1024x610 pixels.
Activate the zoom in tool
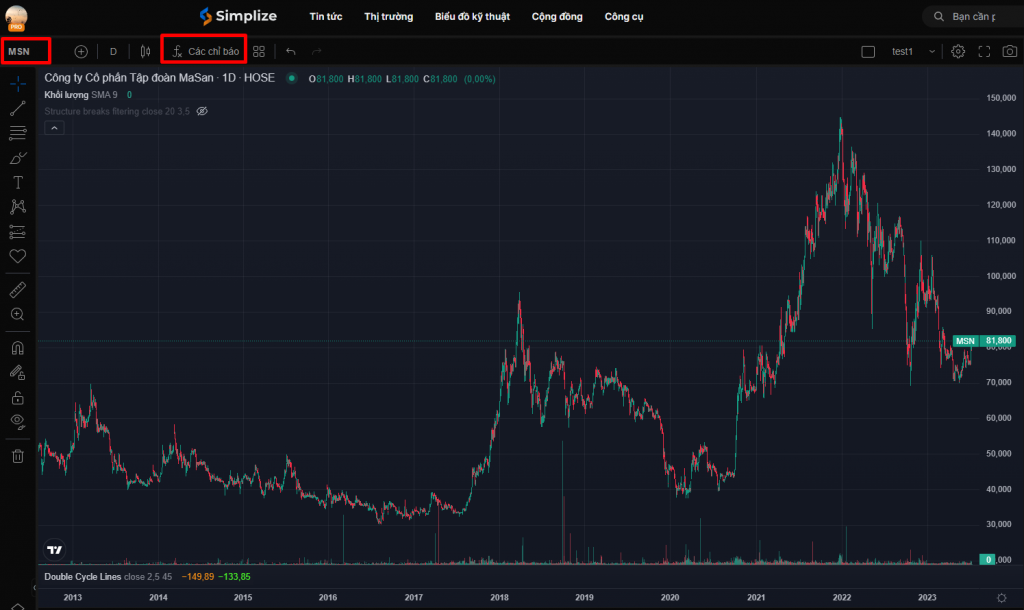pos(17,314)
